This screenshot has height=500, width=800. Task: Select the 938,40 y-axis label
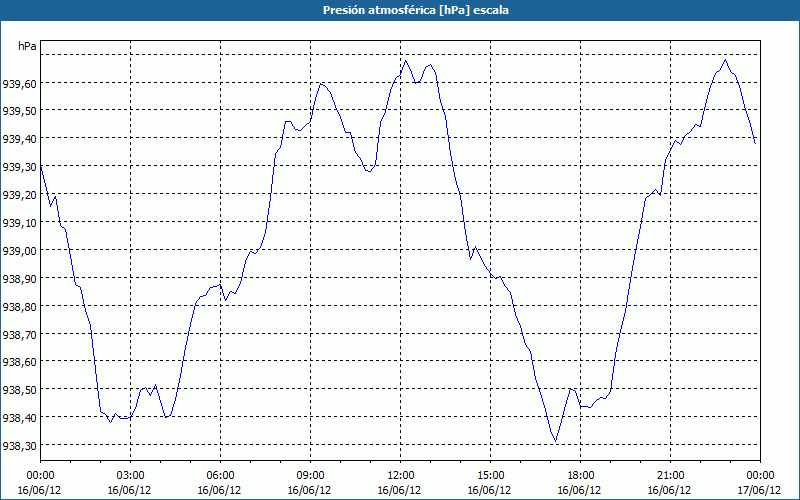pos(19,417)
